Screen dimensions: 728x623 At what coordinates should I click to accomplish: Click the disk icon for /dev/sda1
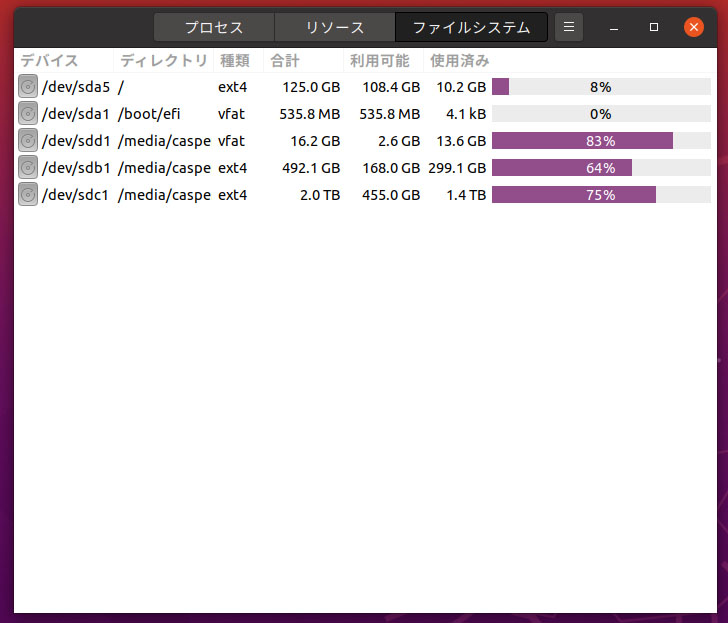pos(28,114)
